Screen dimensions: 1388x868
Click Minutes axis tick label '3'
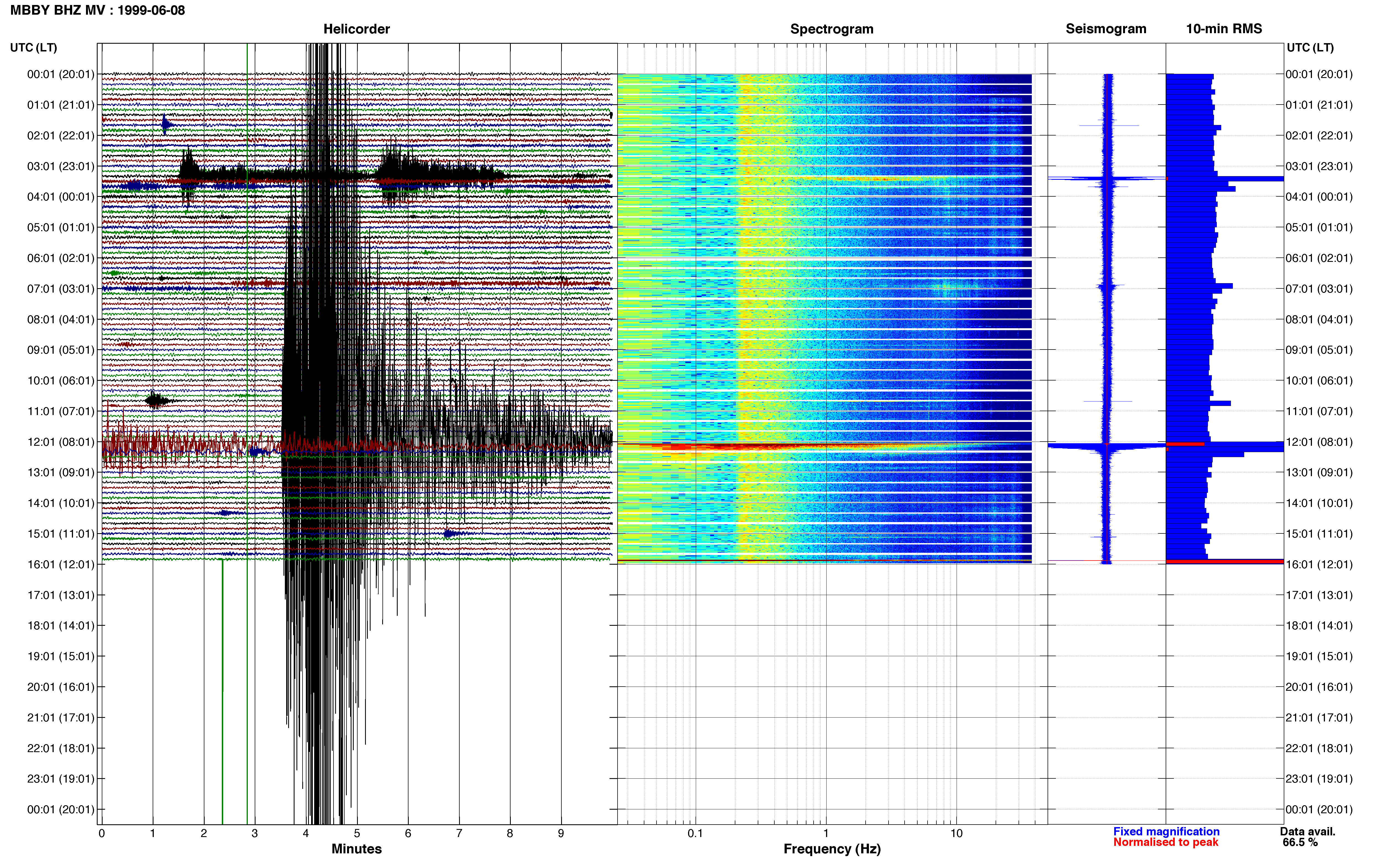point(255,833)
